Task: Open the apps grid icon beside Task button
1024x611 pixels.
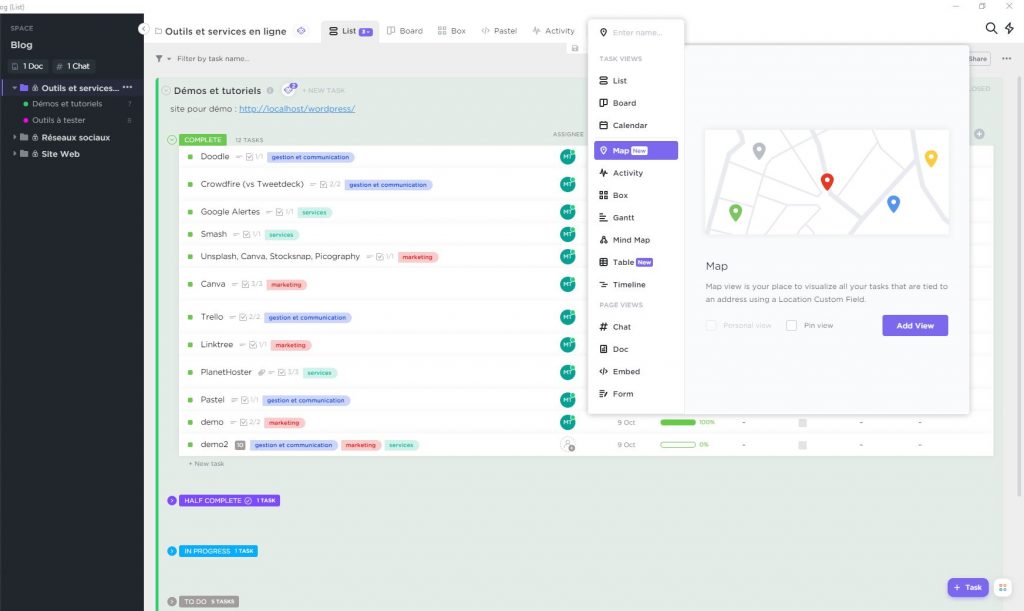Action: click(x=1002, y=588)
